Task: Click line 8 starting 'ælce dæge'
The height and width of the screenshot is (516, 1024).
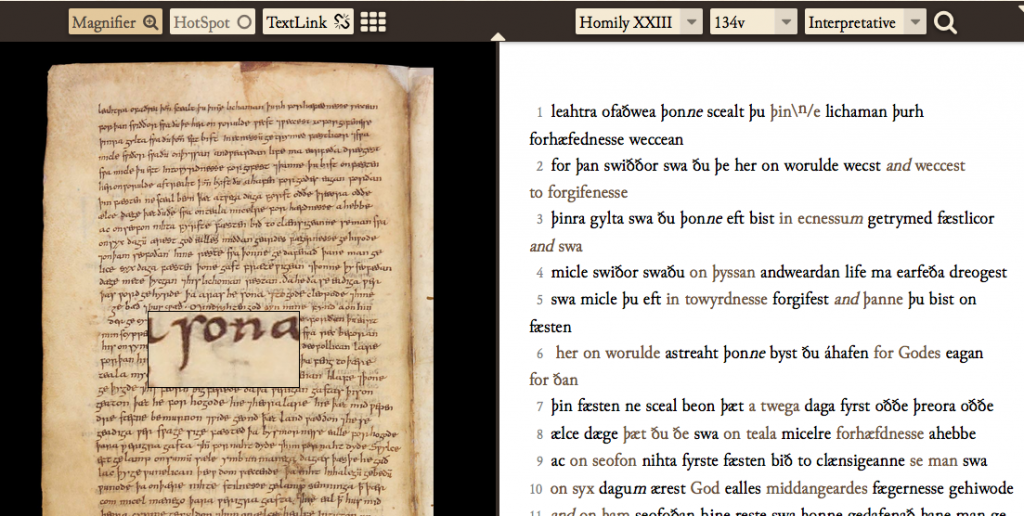Action: click(763, 434)
